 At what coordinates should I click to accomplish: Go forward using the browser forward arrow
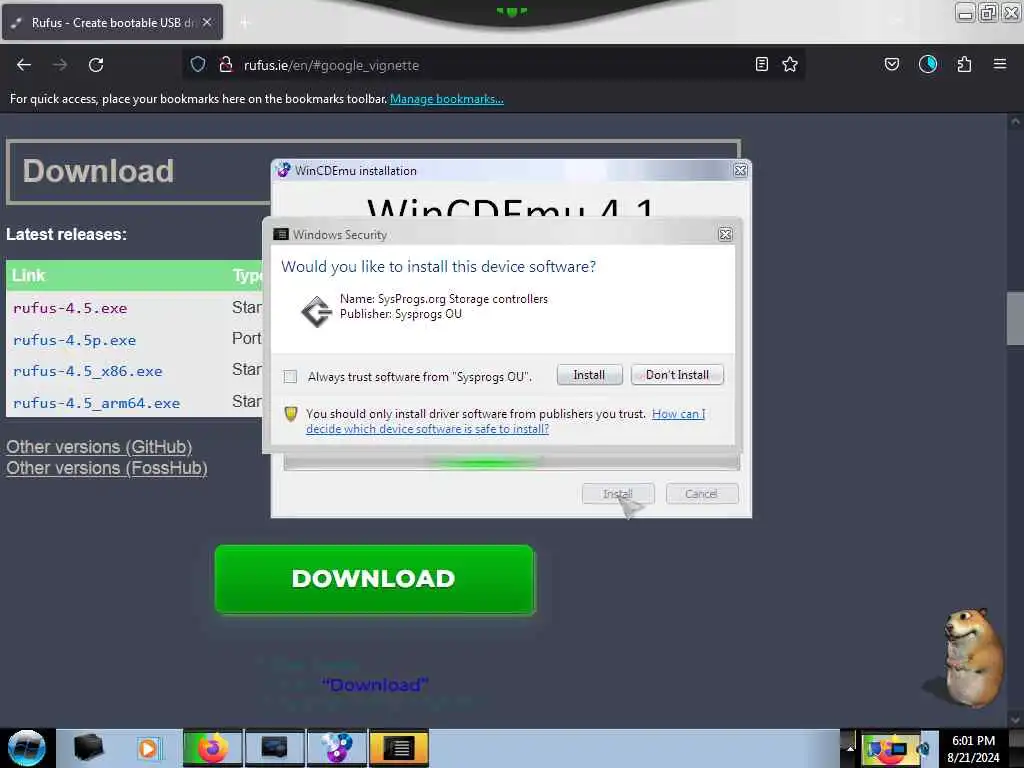coord(60,65)
